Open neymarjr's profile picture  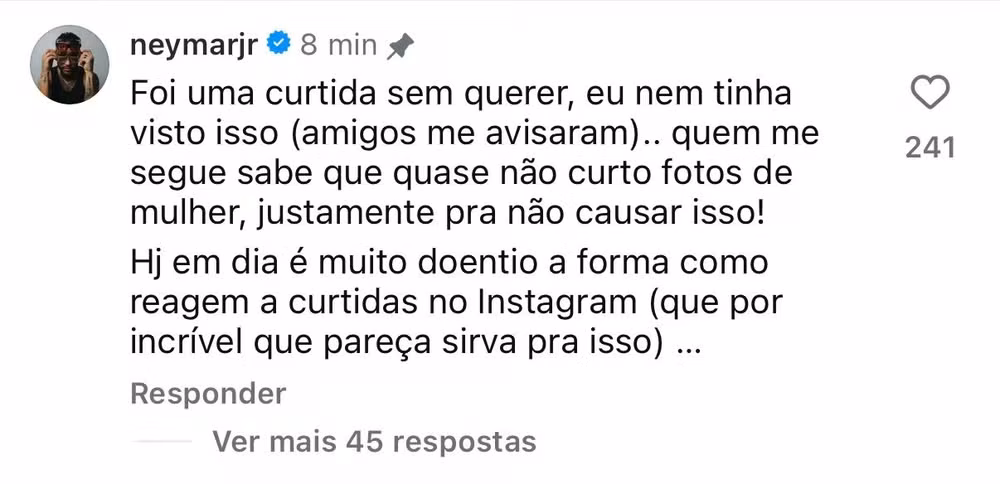(x=69, y=65)
